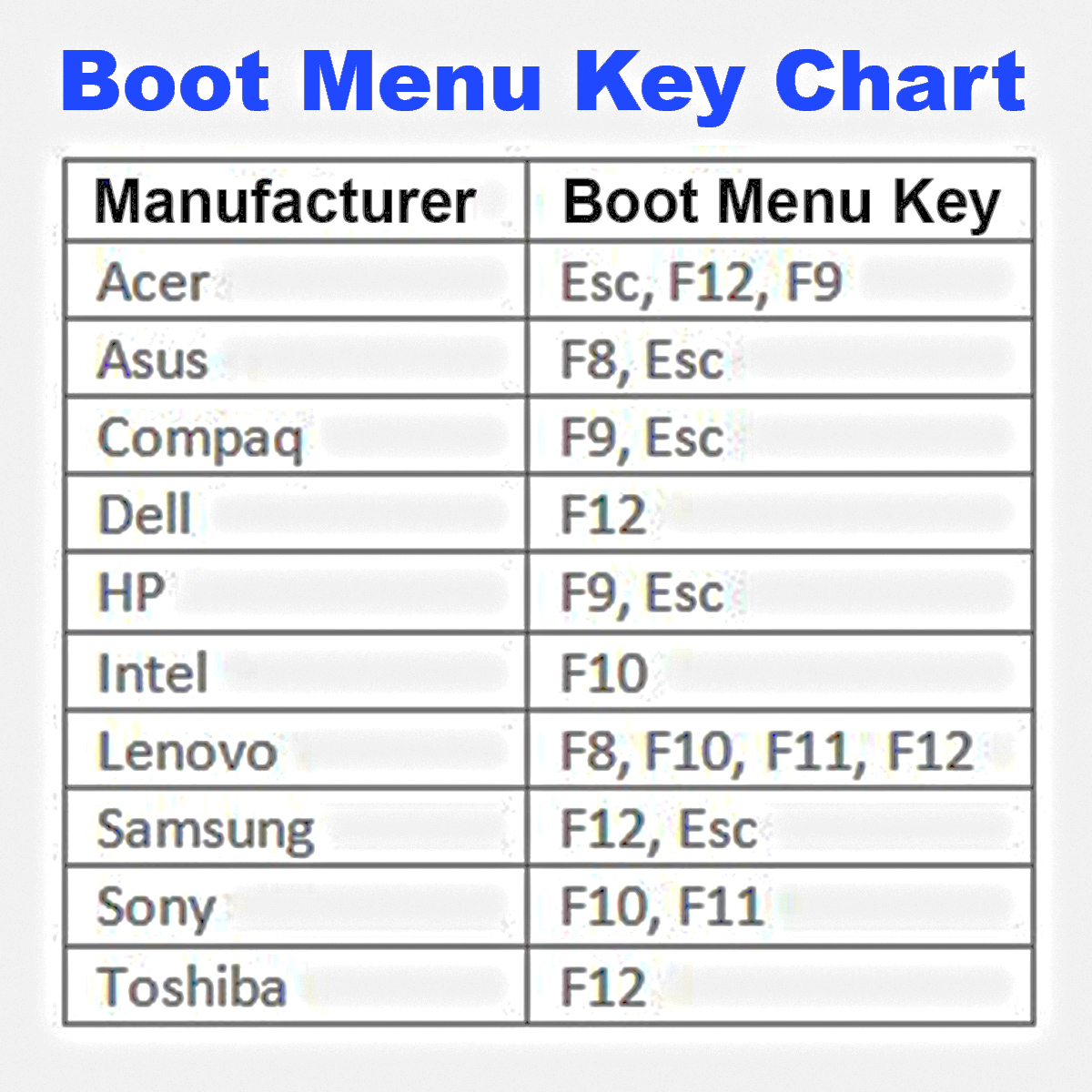Click the Asus manufacturer cell
This screenshot has height=1092, width=1092.
tap(296, 358)
